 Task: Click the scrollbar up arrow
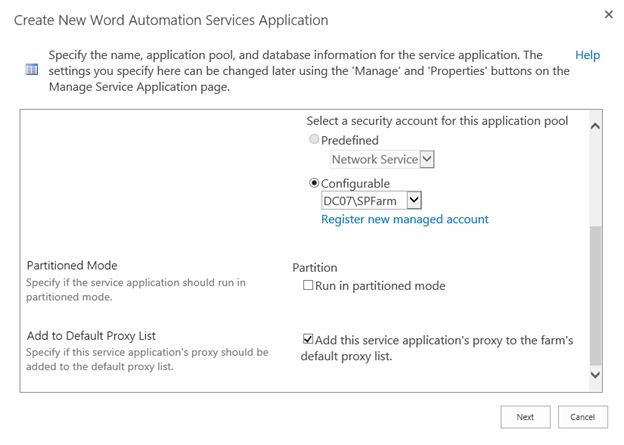596,127
